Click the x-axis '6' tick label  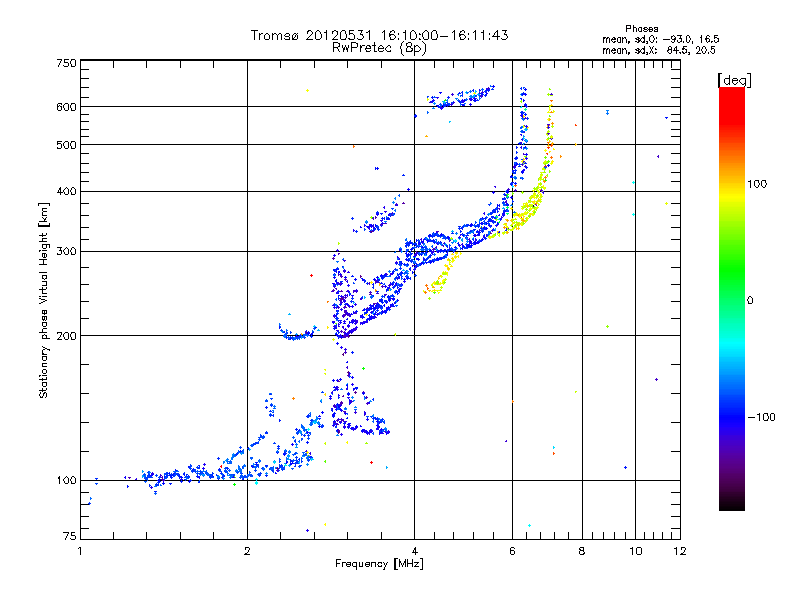pyautogui.click(x=512, y=551)
